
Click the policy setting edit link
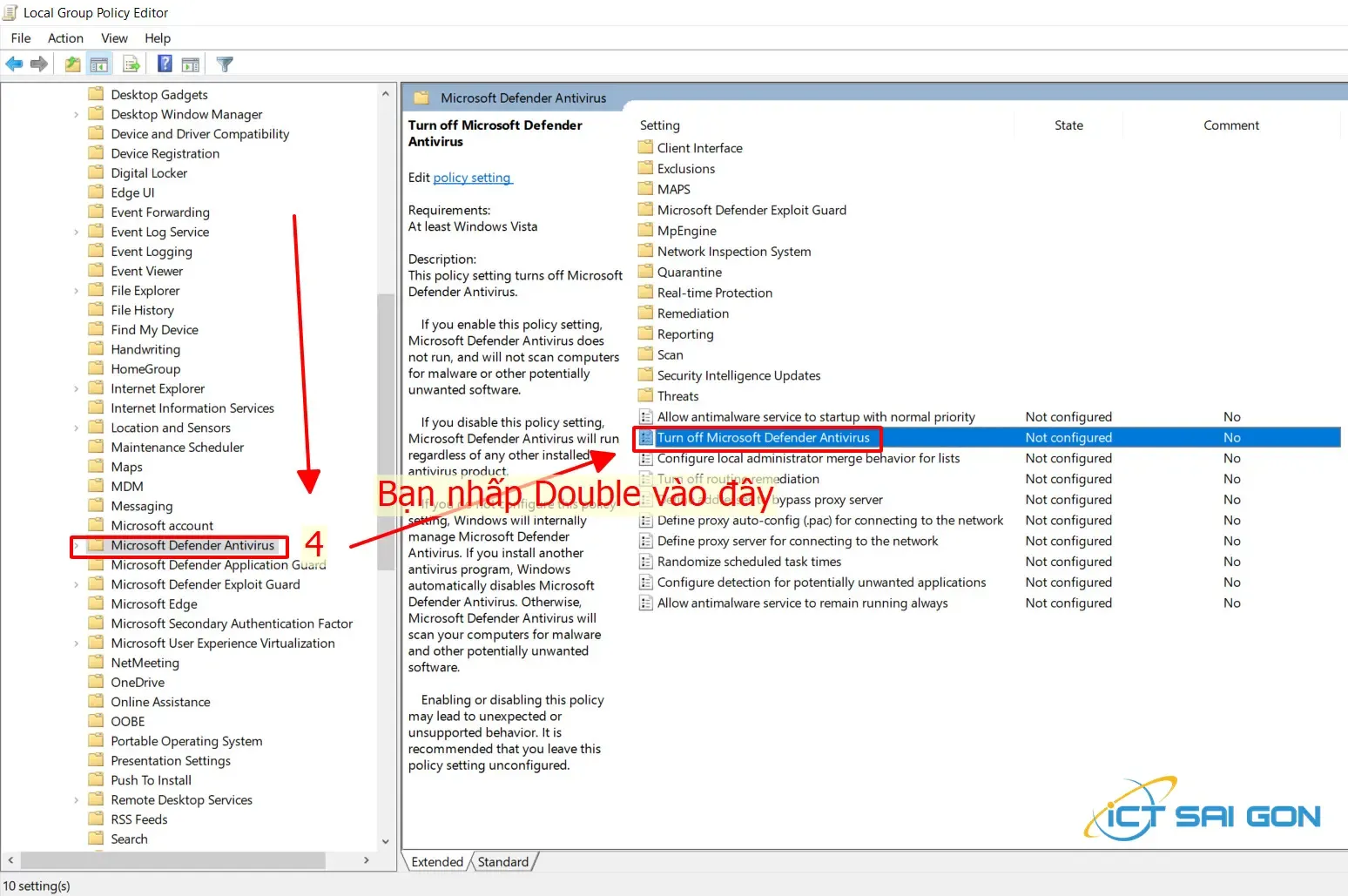(473, 178)
